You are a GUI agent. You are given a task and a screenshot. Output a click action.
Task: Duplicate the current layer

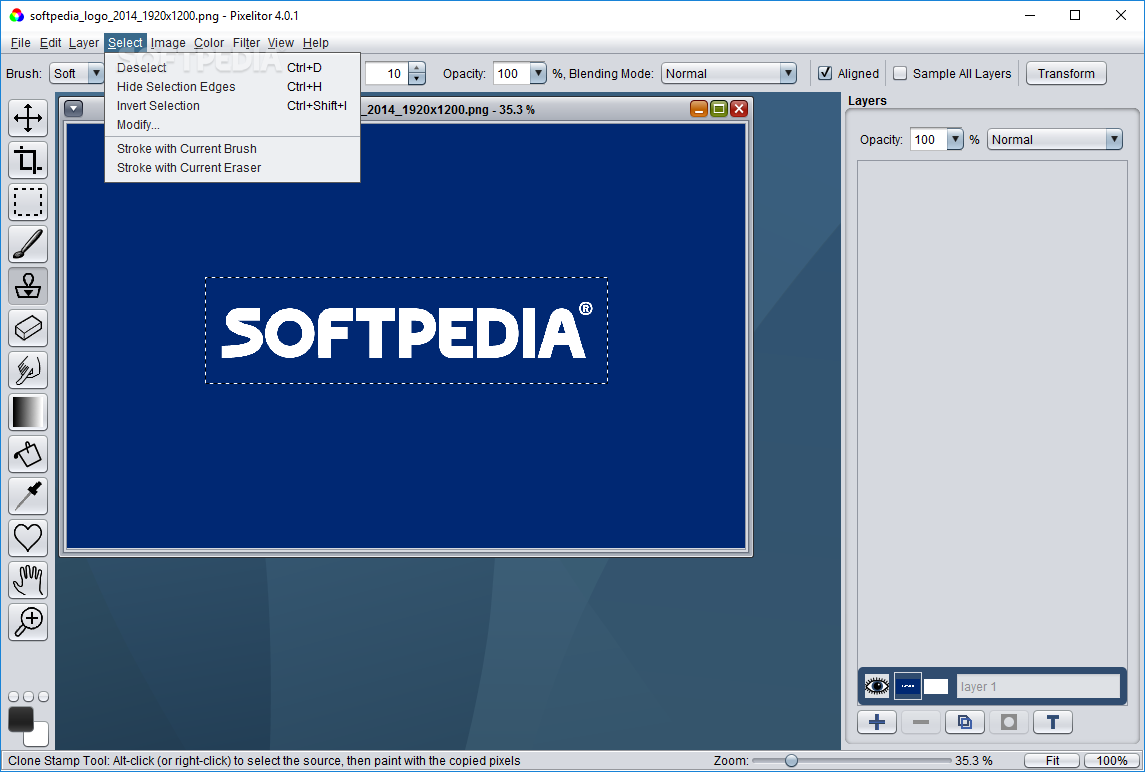[965, 722]
